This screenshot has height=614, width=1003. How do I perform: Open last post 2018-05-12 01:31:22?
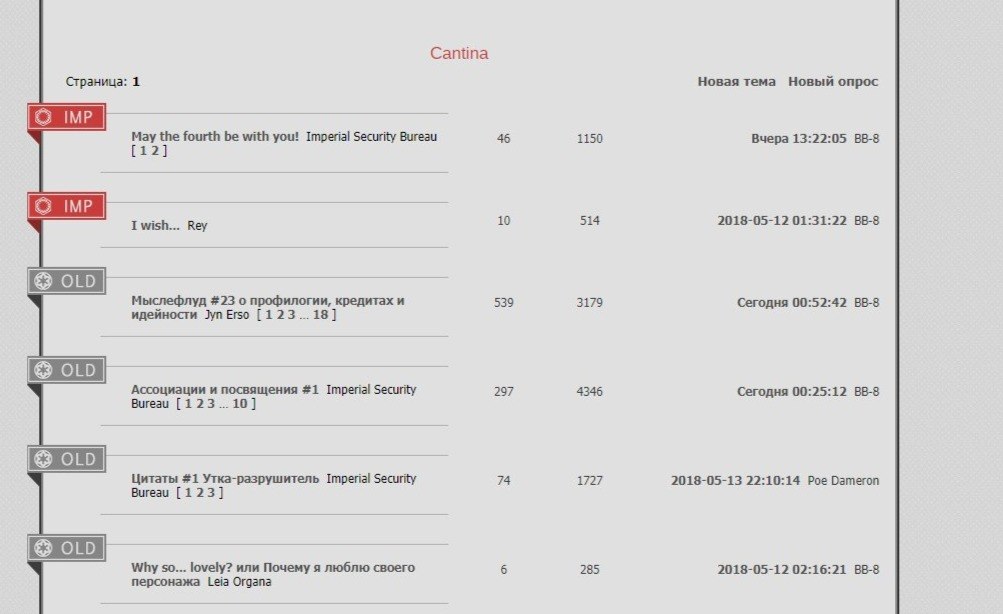tap(782, 221)
